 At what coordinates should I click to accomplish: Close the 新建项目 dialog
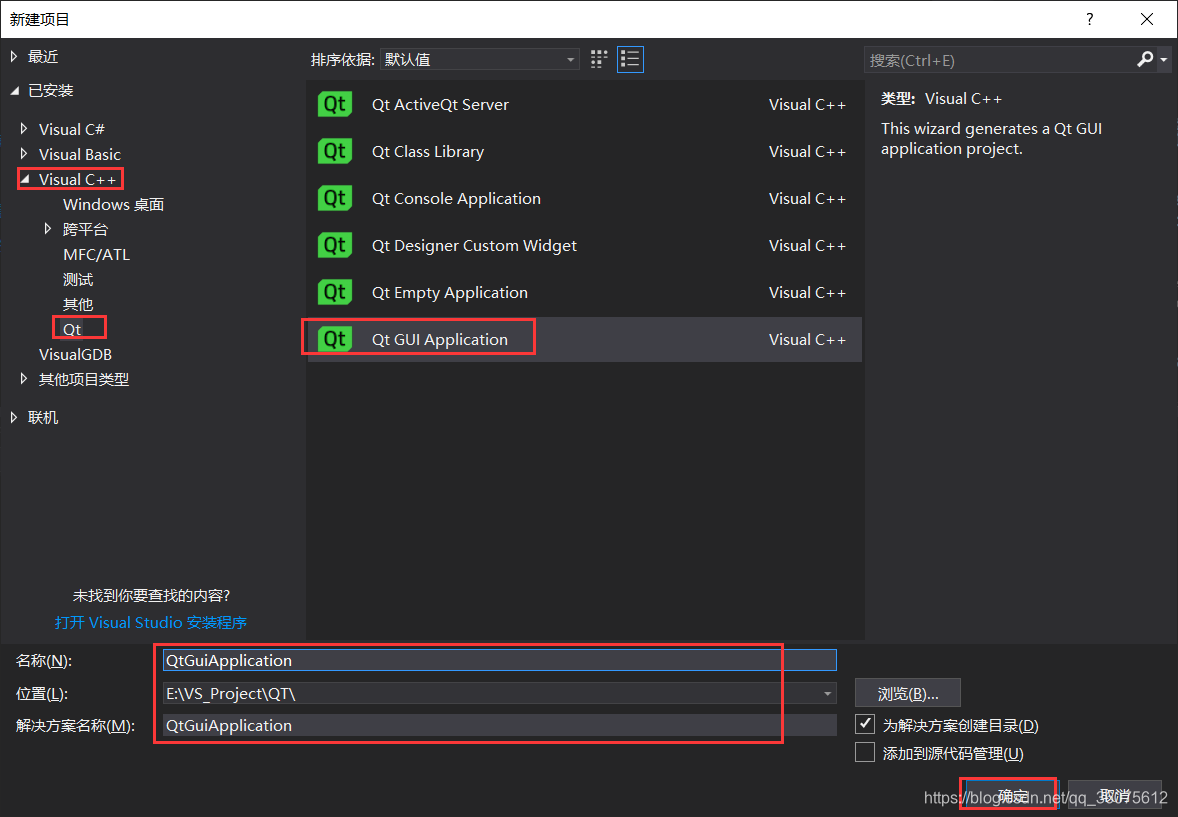pos(1146,19)
